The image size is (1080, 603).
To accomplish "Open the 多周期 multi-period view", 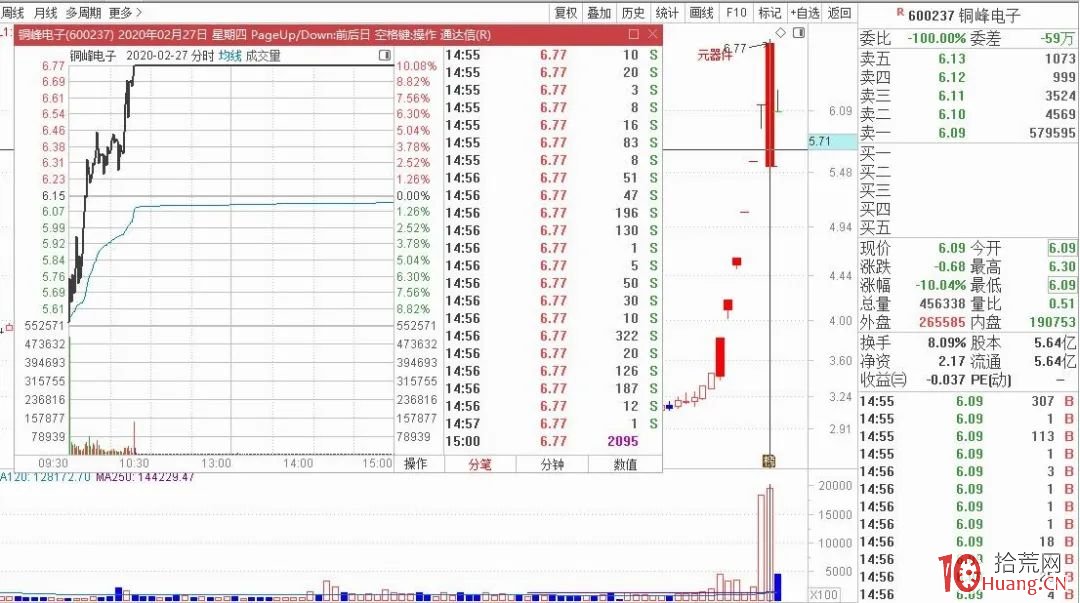I will click(83, 12).
